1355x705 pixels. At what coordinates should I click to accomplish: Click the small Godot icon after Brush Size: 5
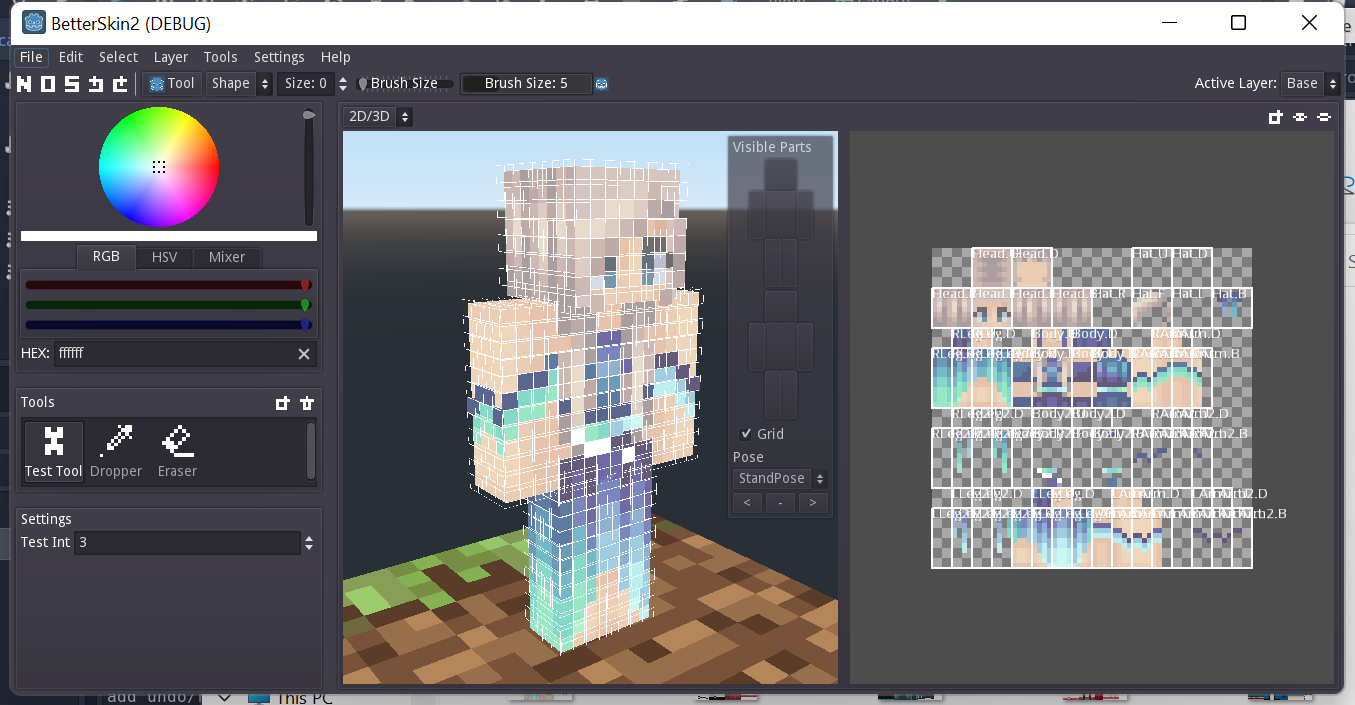point(602,84)
